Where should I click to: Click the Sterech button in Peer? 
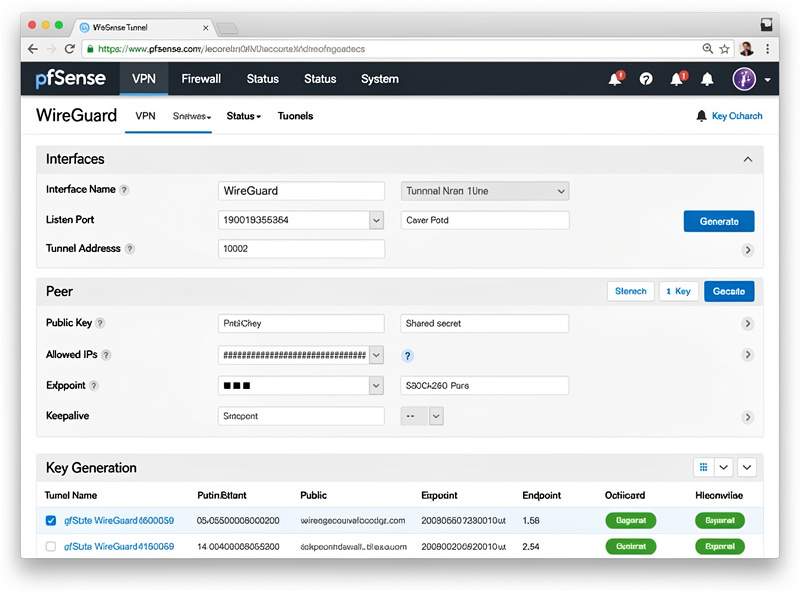[x=631, y=291]
